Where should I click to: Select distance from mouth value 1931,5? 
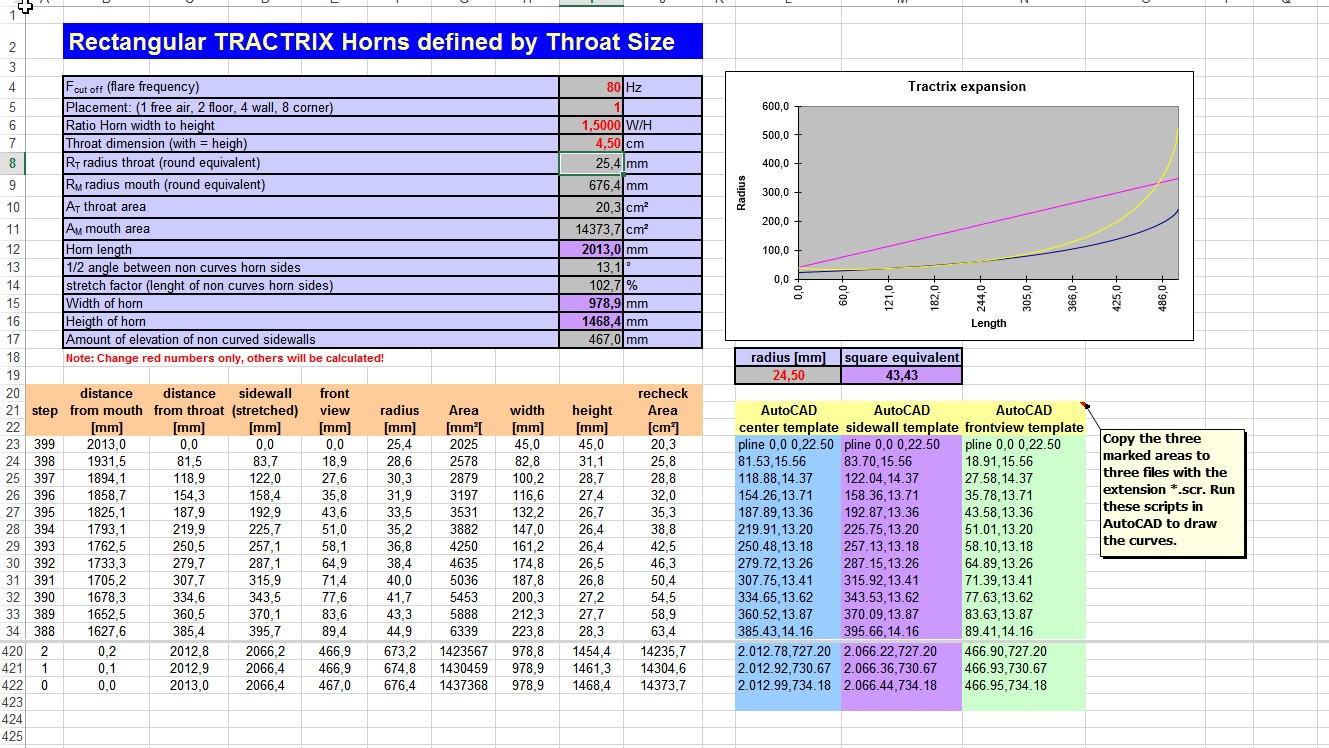(x=107, y=462)
